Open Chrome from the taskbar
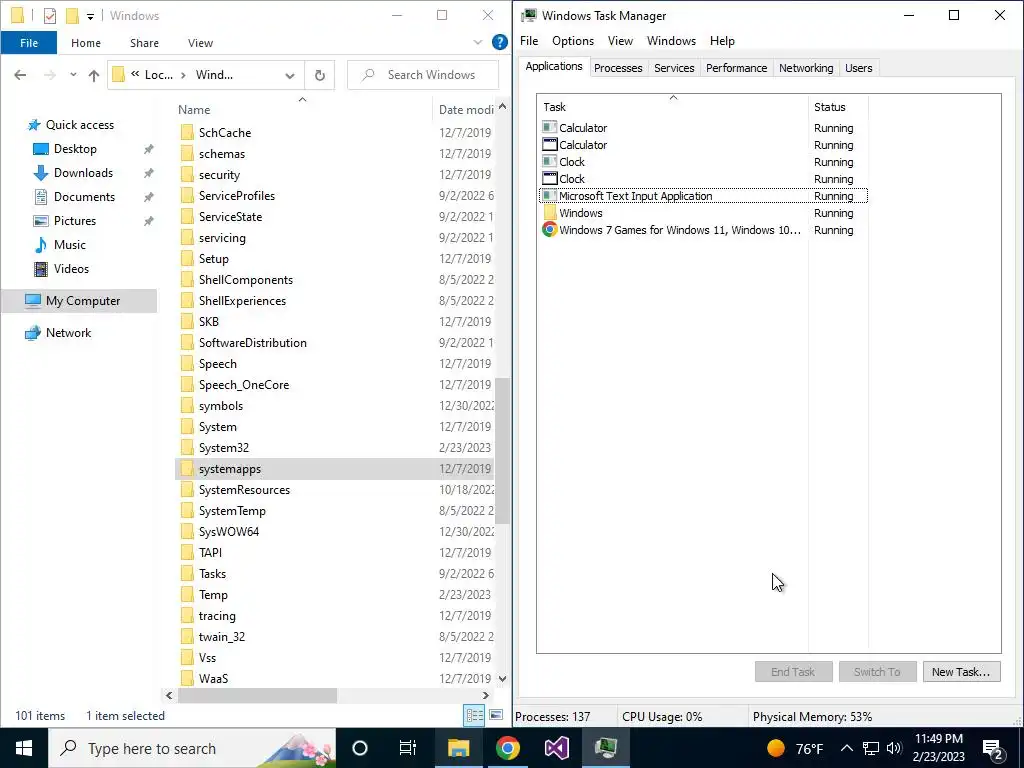 (507, 748)
